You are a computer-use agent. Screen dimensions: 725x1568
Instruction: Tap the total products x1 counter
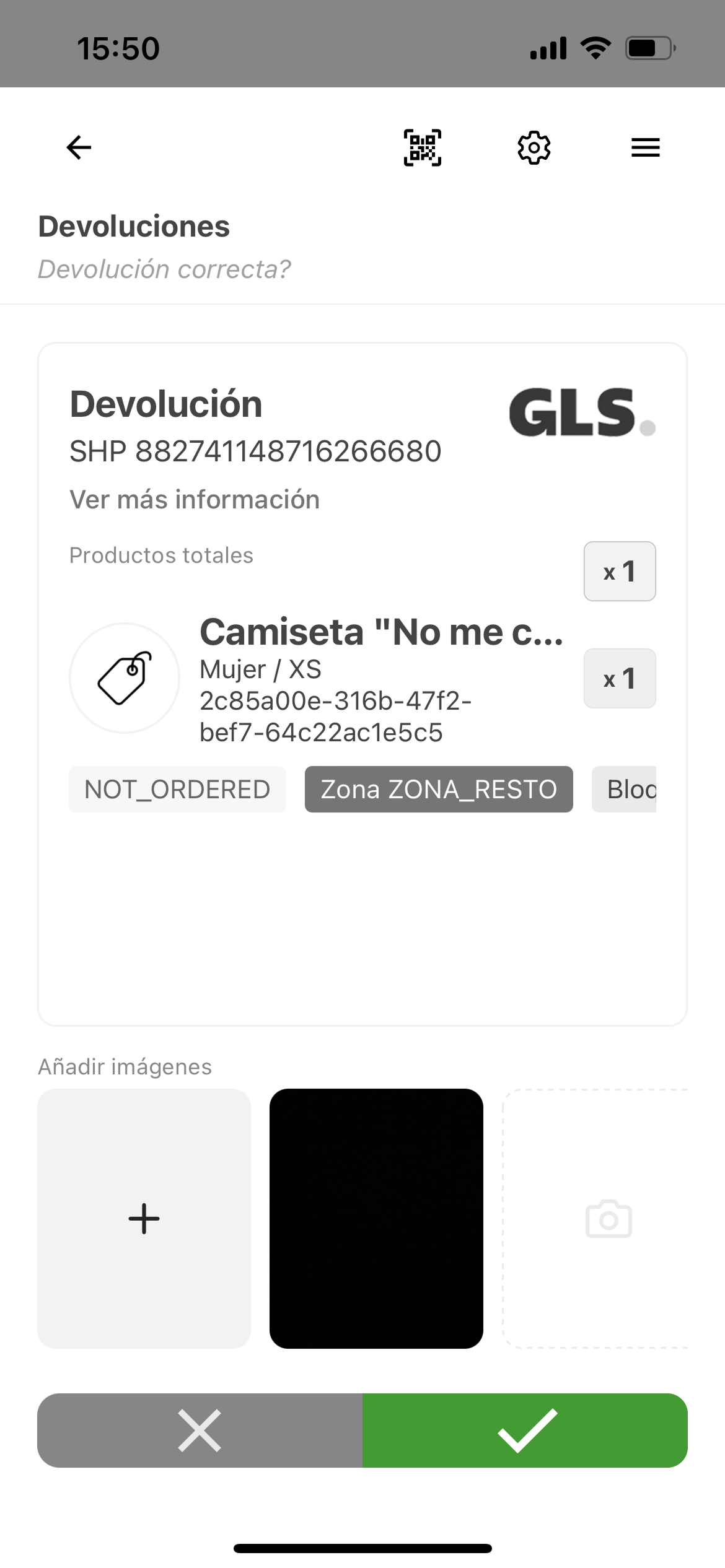pyautogui.click(x=620, y=571)
